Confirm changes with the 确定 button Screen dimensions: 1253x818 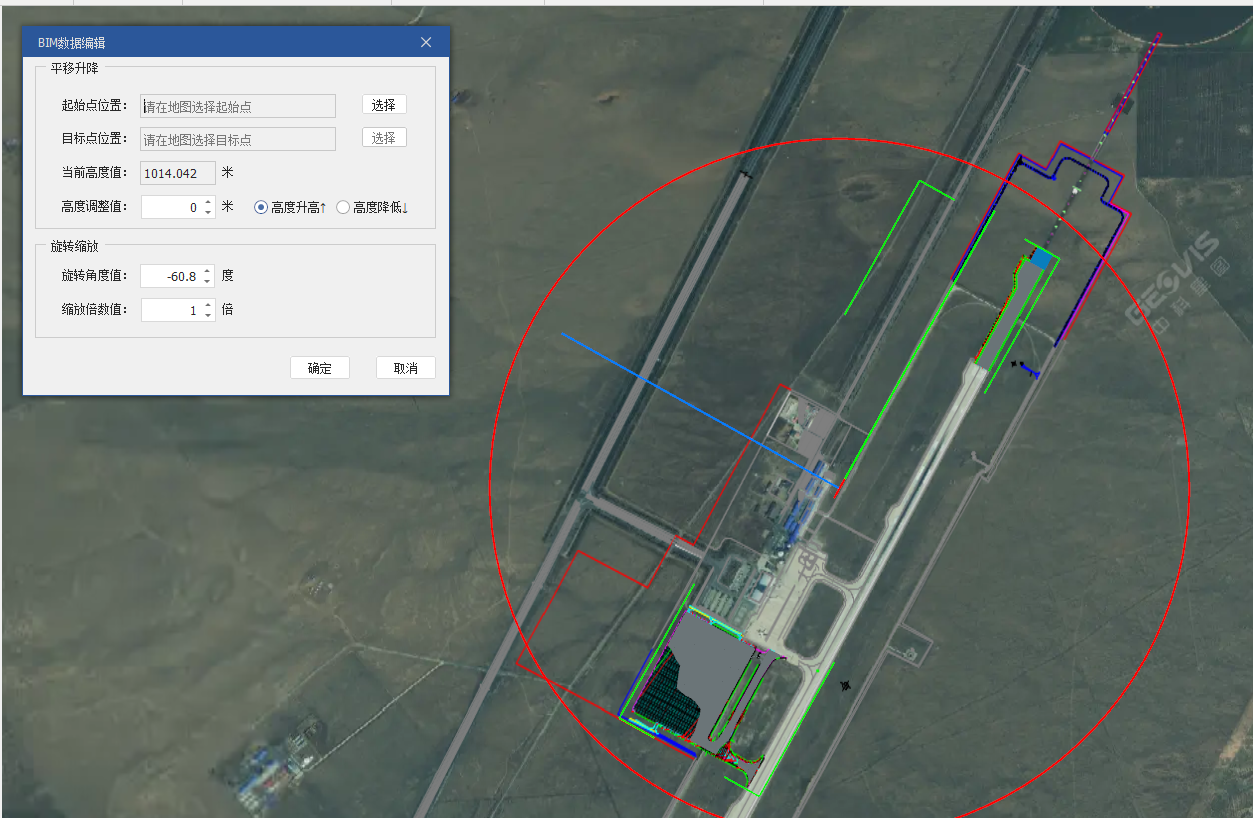tap(320, 368)
